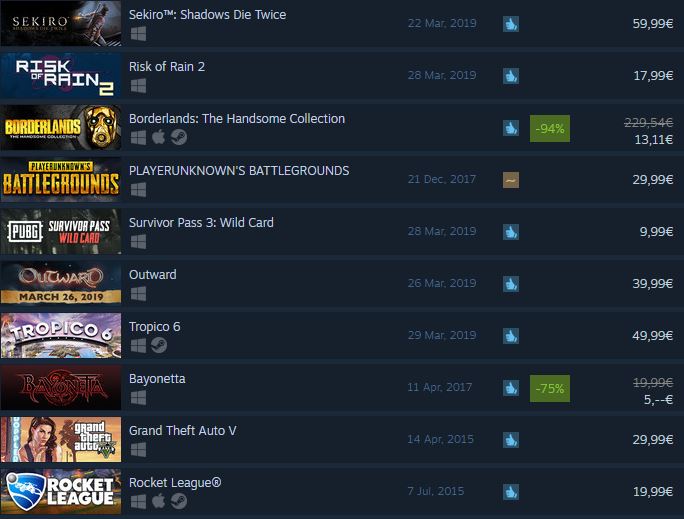This screenshot has height=519, width=684.
Task: Click the thumbs-up review icon for Outward
Action: 511,284
